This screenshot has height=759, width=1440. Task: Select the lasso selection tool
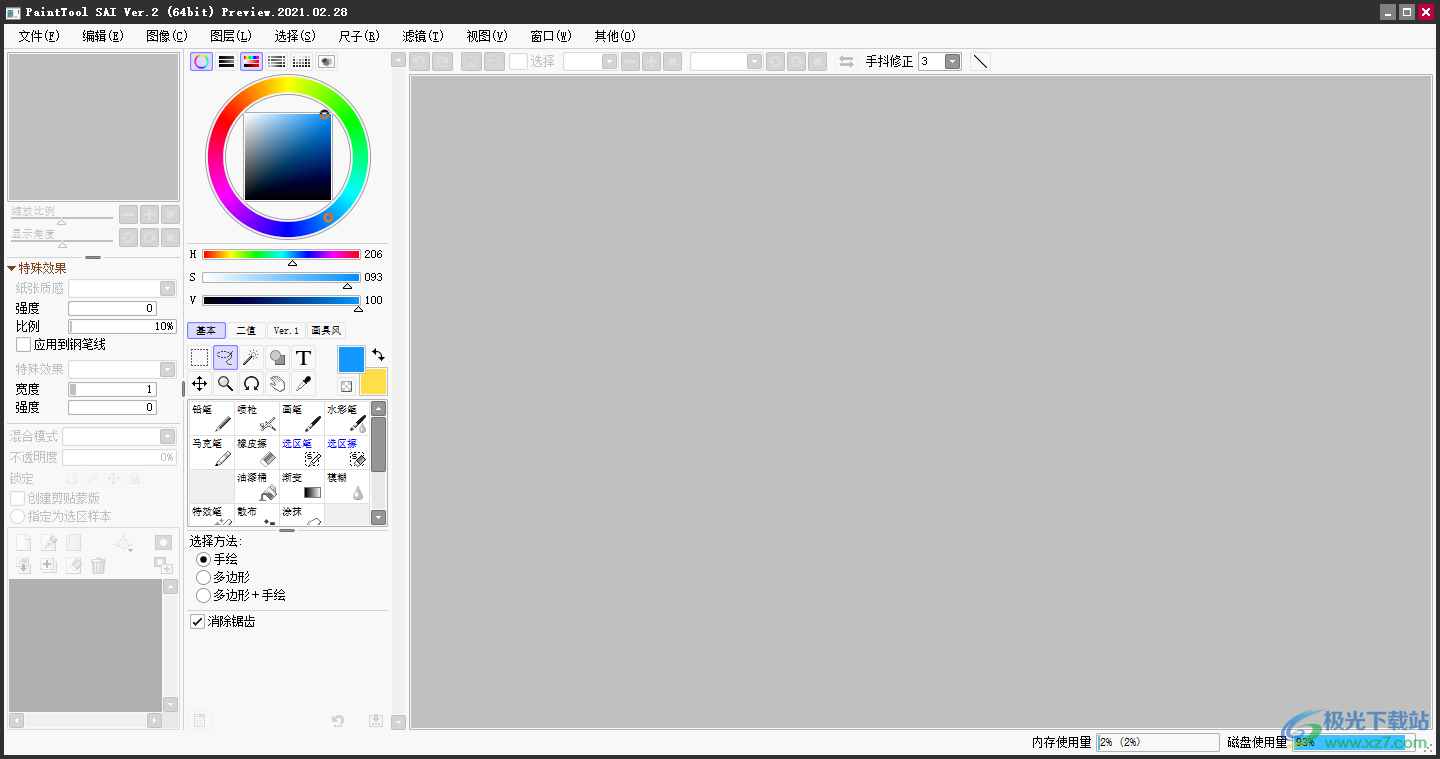click(x=226, y=357)
